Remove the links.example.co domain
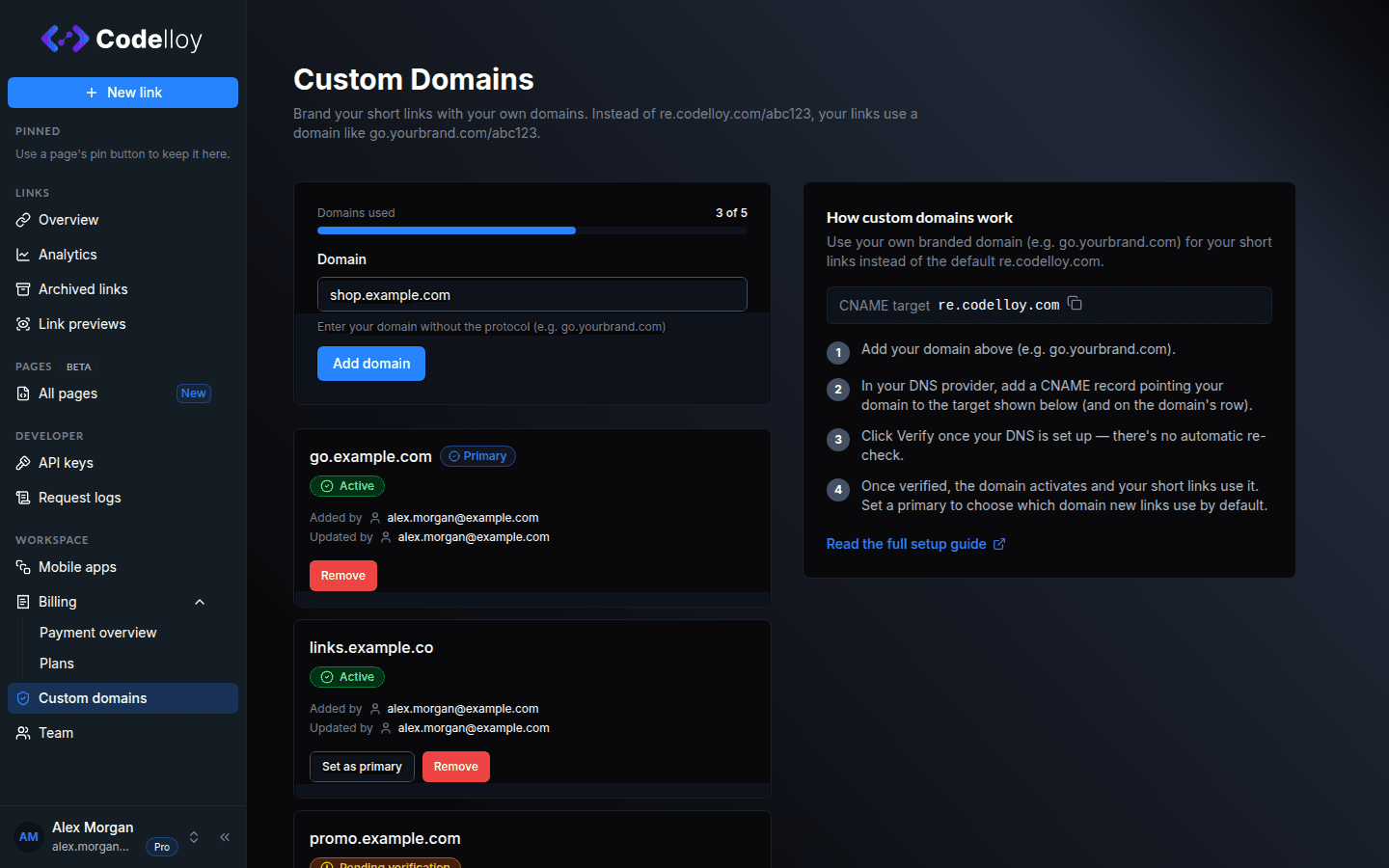Viewport: 1389px width, 868px height. click(456, 767)
